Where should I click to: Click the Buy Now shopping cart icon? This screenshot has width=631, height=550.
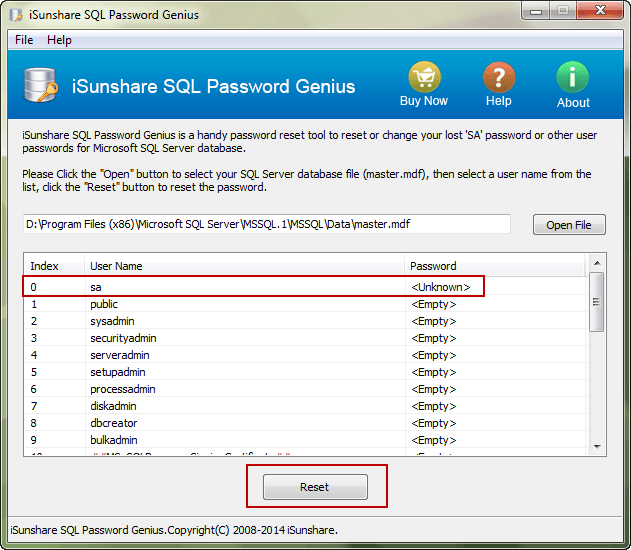[x=423, y=78]
